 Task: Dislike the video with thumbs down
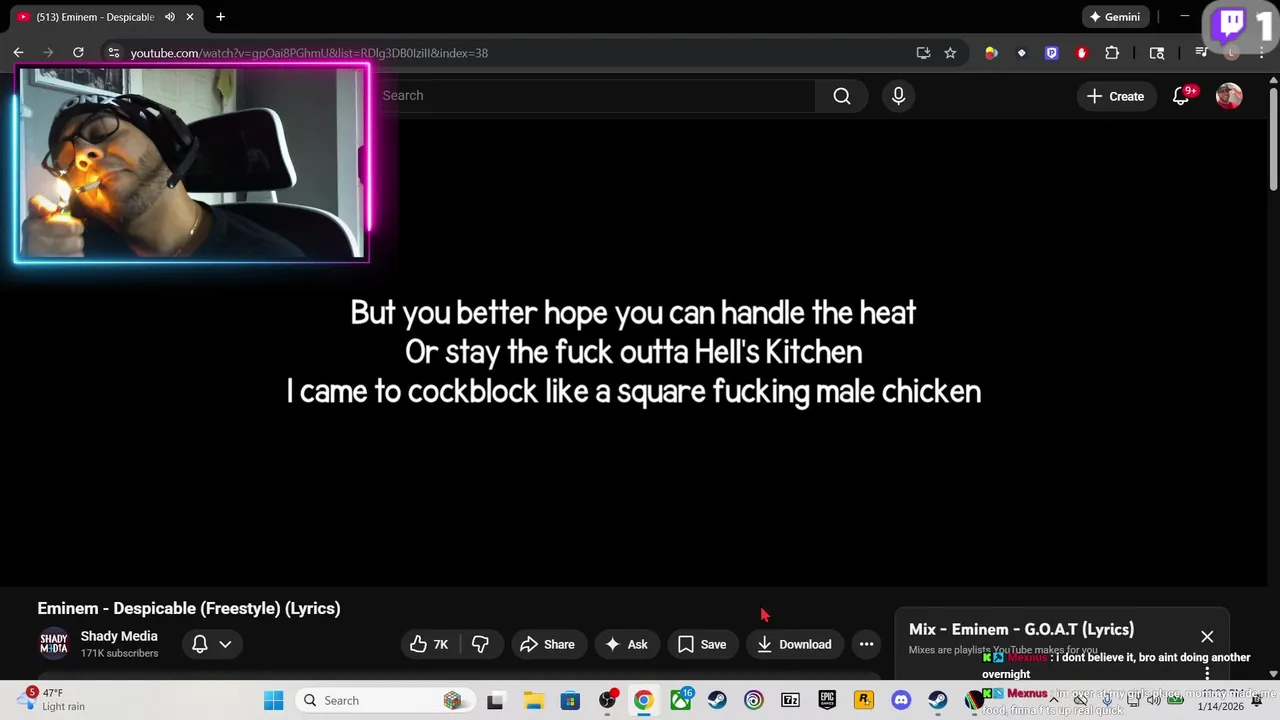coord(481,644)
